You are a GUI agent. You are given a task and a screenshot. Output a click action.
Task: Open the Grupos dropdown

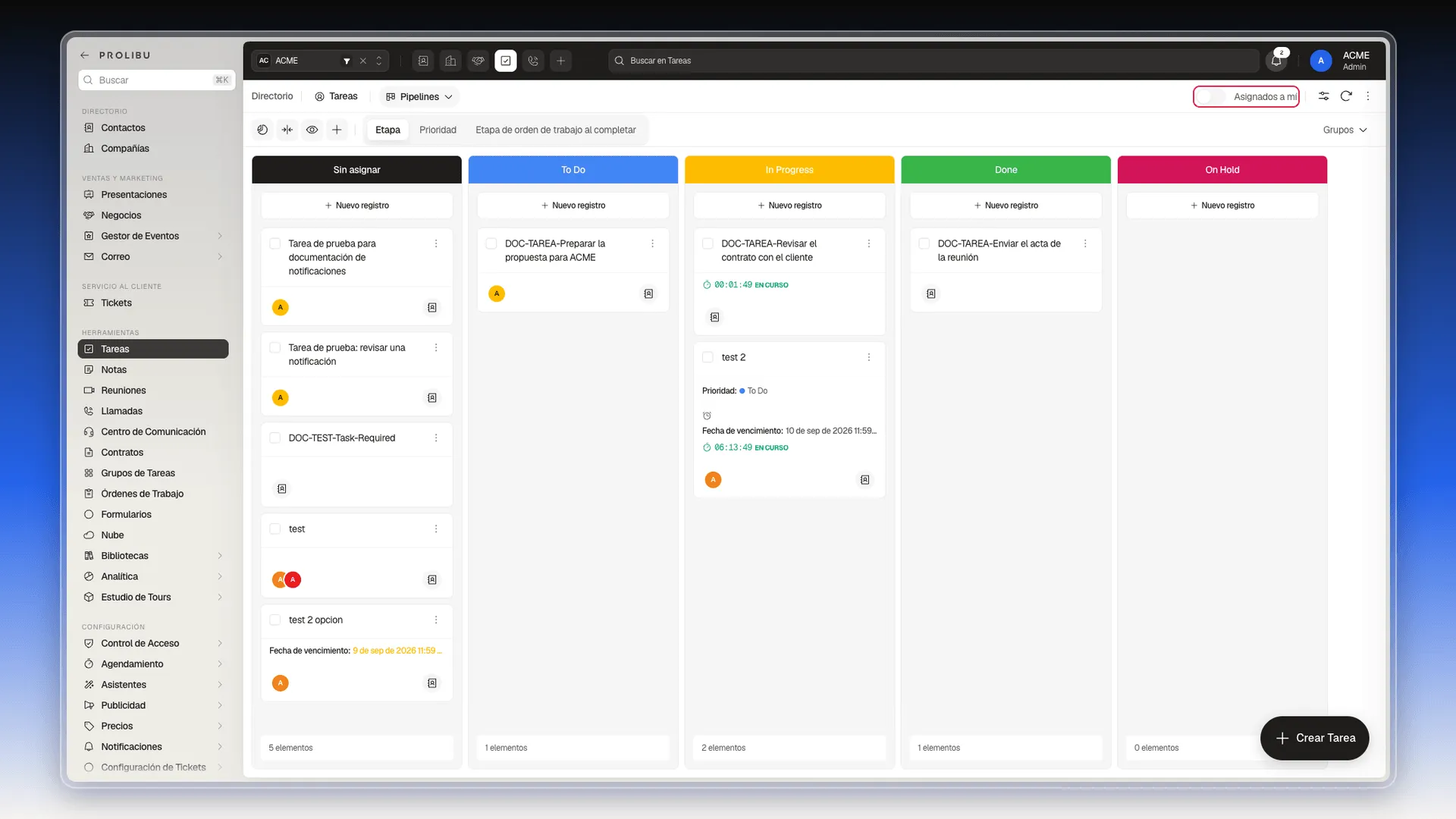[1345, 130]
